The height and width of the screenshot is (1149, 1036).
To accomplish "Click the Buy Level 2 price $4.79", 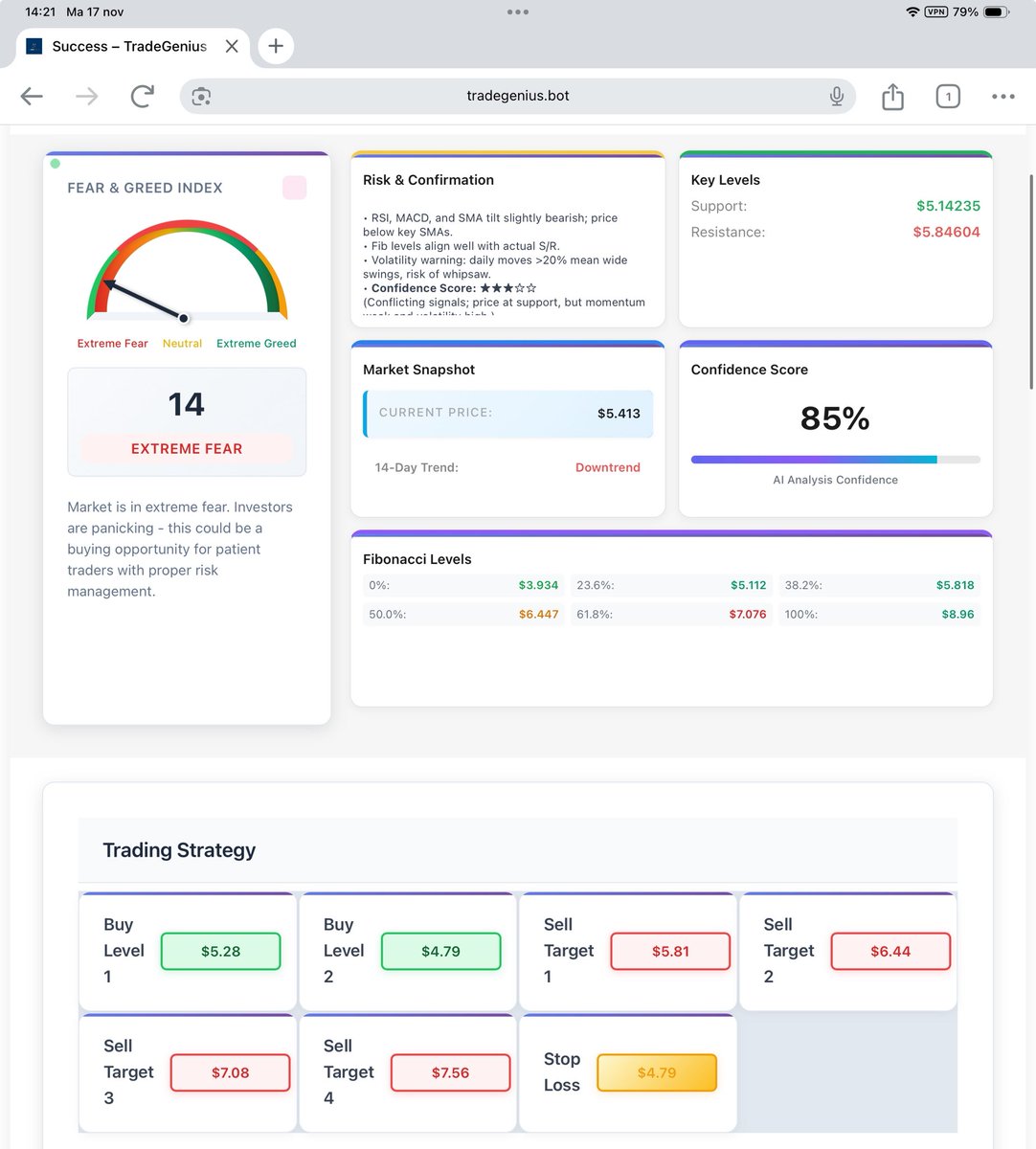I will (440, 951).
